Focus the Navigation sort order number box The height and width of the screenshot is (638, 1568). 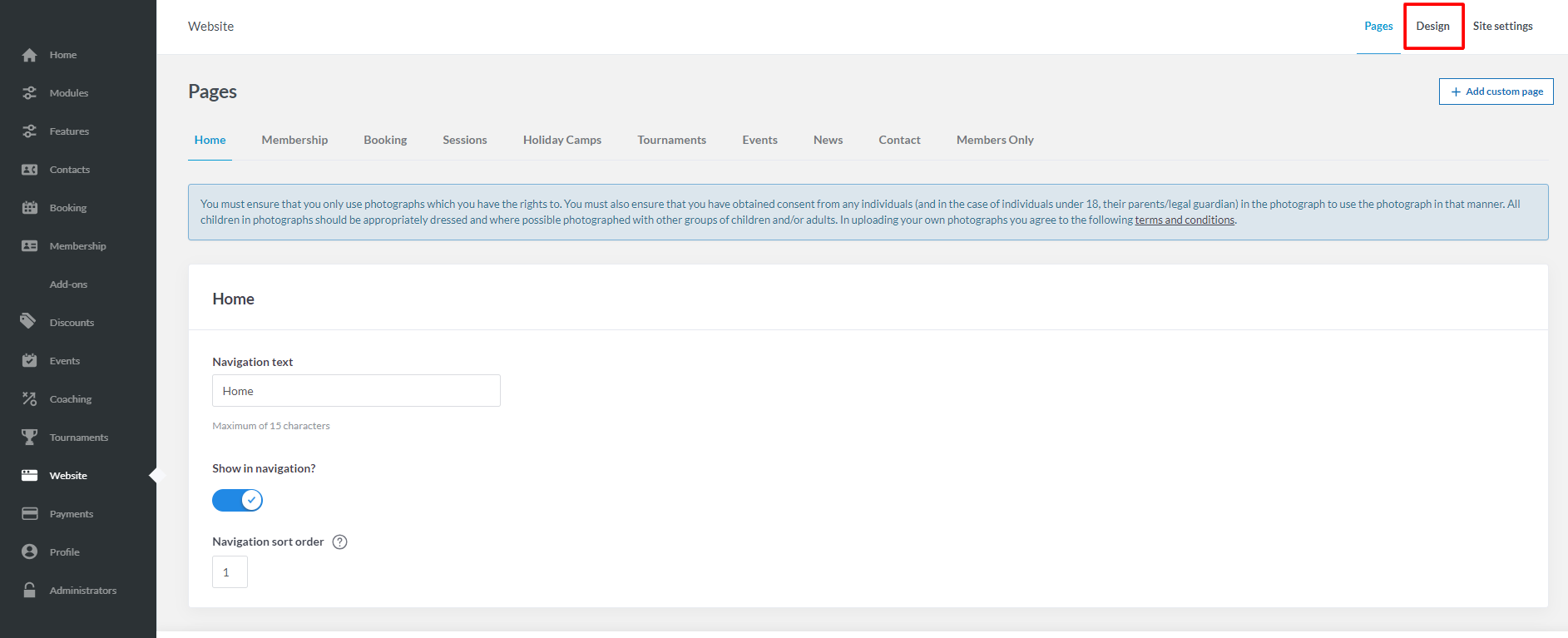[x=230, y=572]
